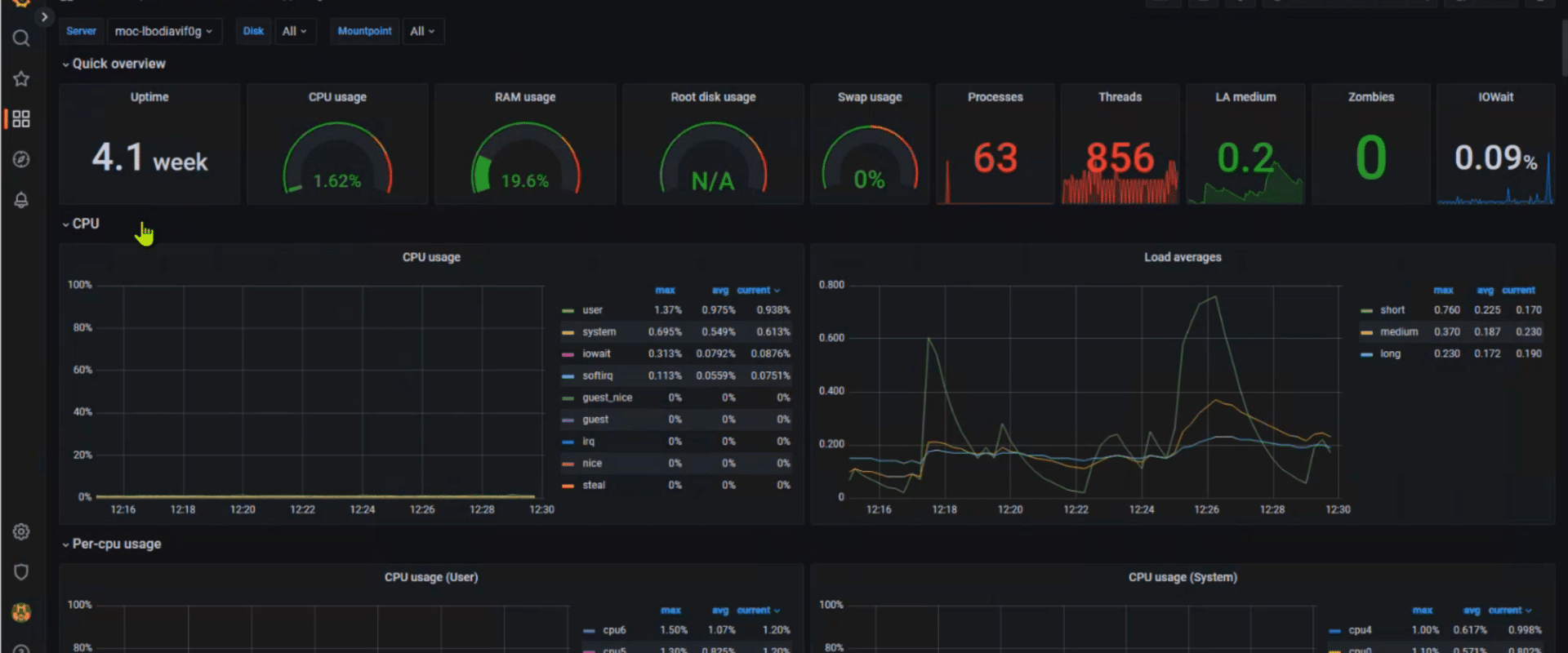Screen dimensions: 1568x653
Task: Toggle the user series in legend
Action: pyautogui.click(x=592, y=310)
